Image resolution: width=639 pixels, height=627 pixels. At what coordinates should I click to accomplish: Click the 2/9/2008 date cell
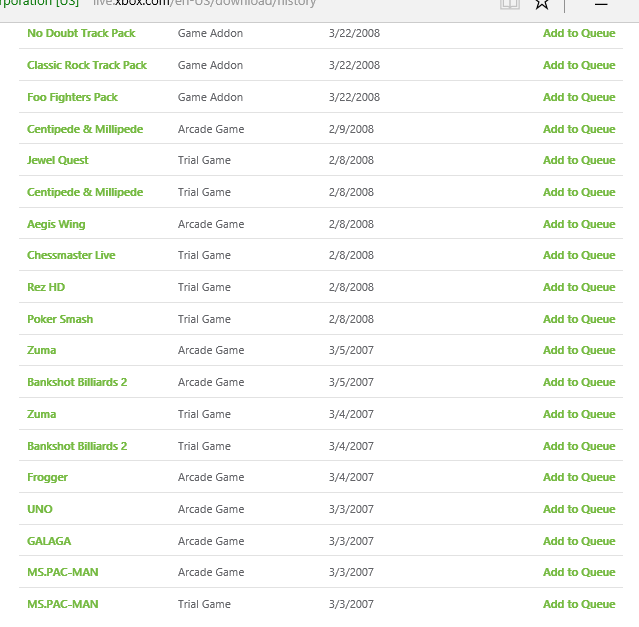pyautogui.click(x=351, y=129)
